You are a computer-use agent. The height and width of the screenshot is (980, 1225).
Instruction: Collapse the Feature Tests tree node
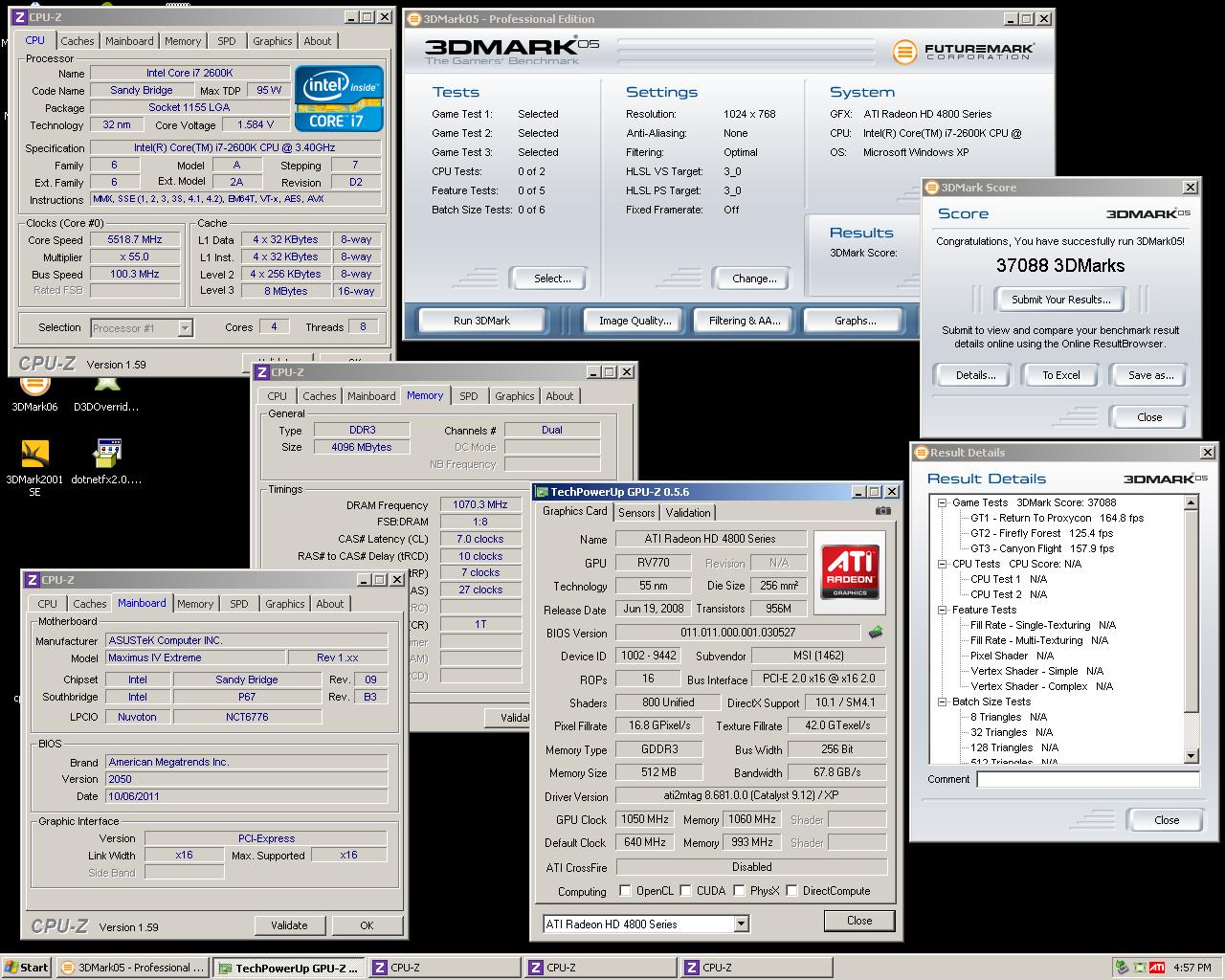click(x=942, y=610)
